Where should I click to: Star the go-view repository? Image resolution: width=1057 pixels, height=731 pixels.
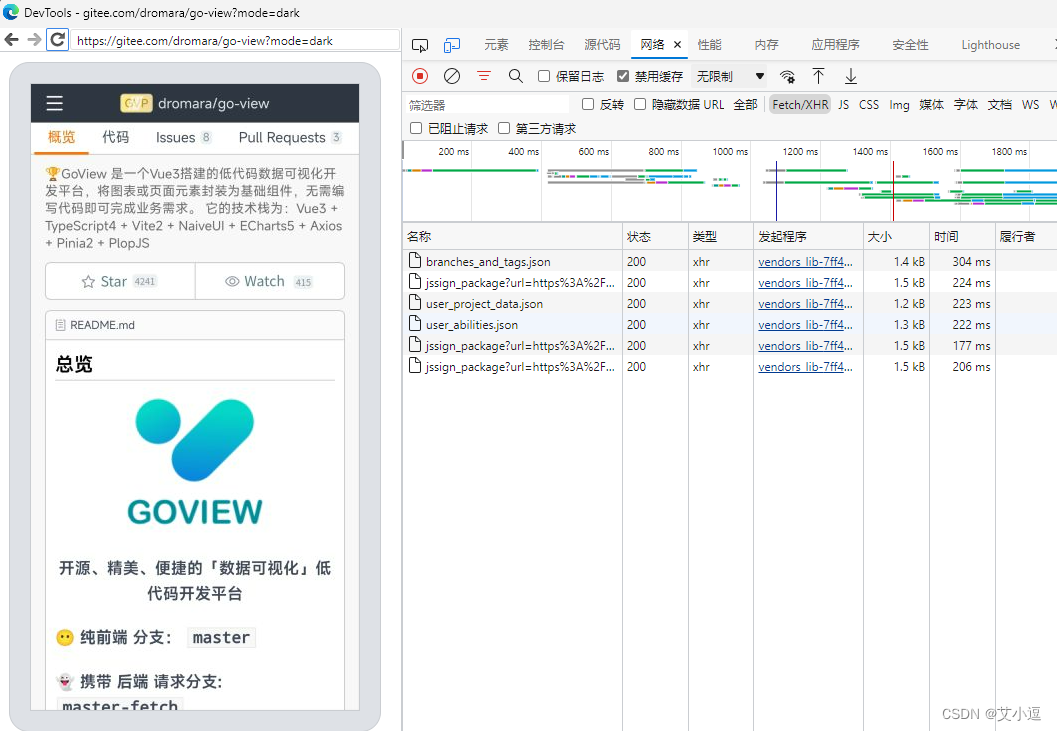pos(120,281)
